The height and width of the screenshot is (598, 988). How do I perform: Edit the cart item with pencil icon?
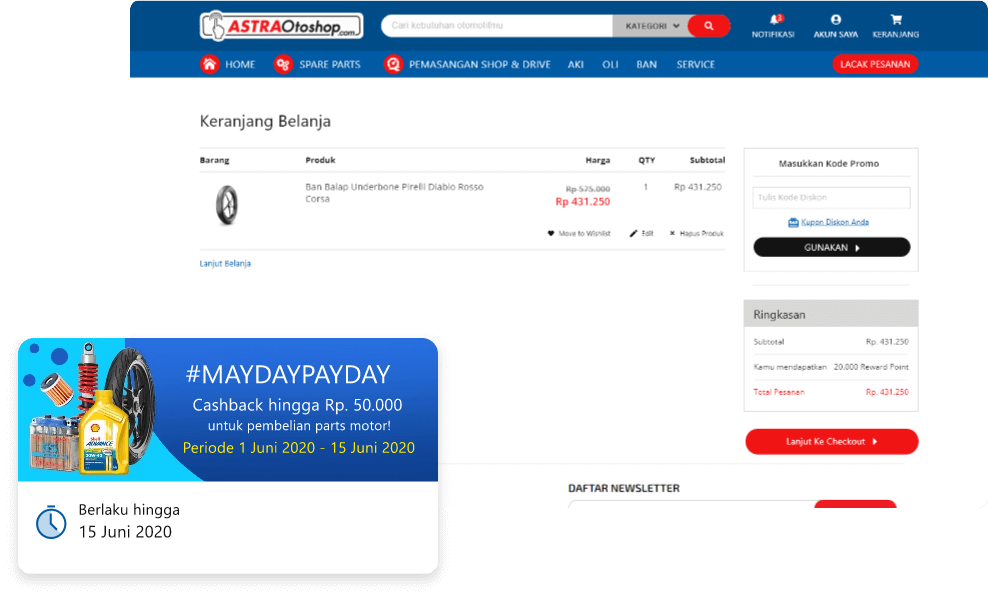[641, 233]
